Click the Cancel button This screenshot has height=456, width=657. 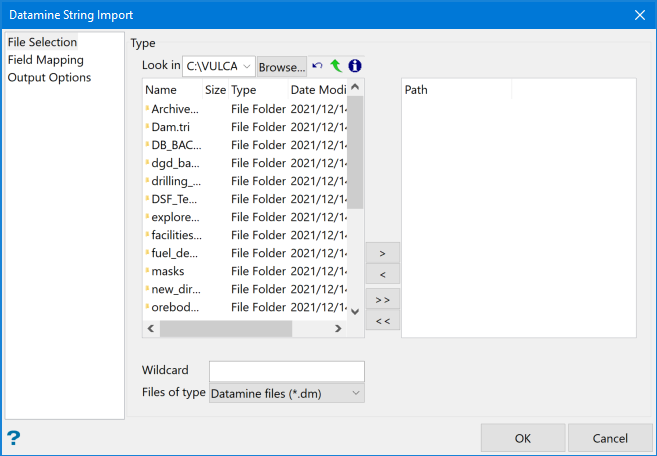tap(610, 438)
